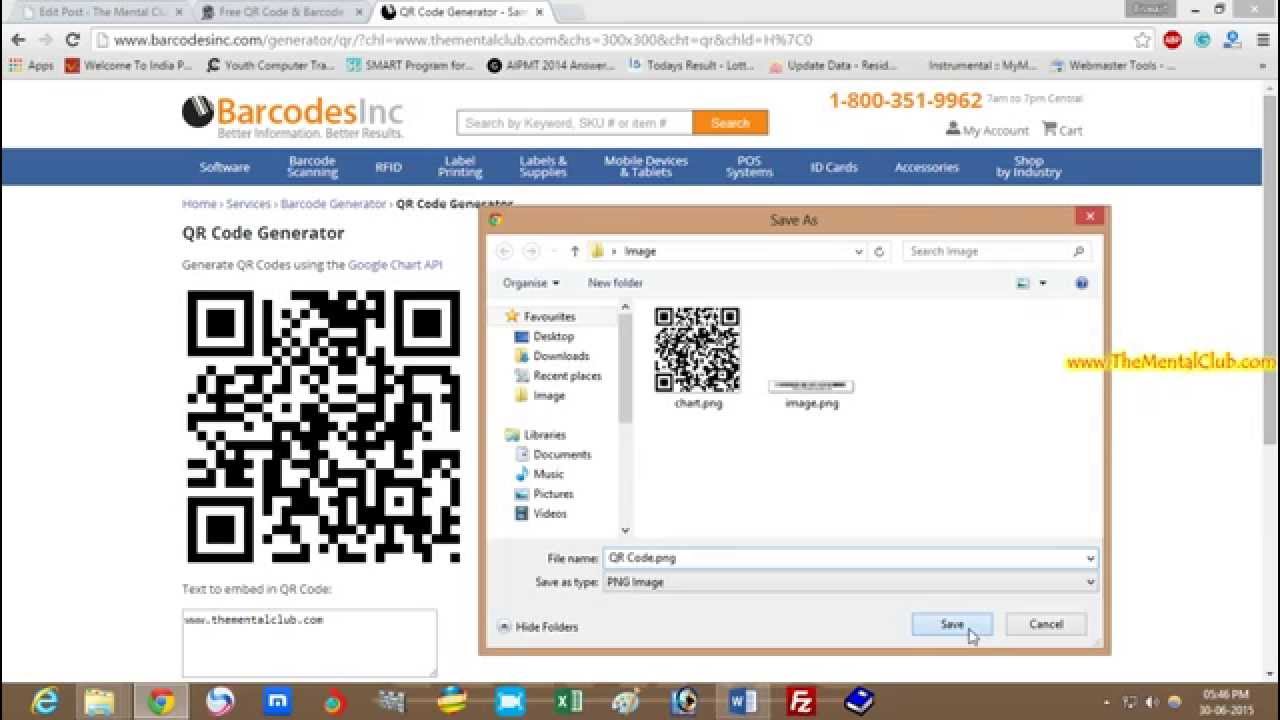
Task: Open dialog help icon
Action: 1081,283
